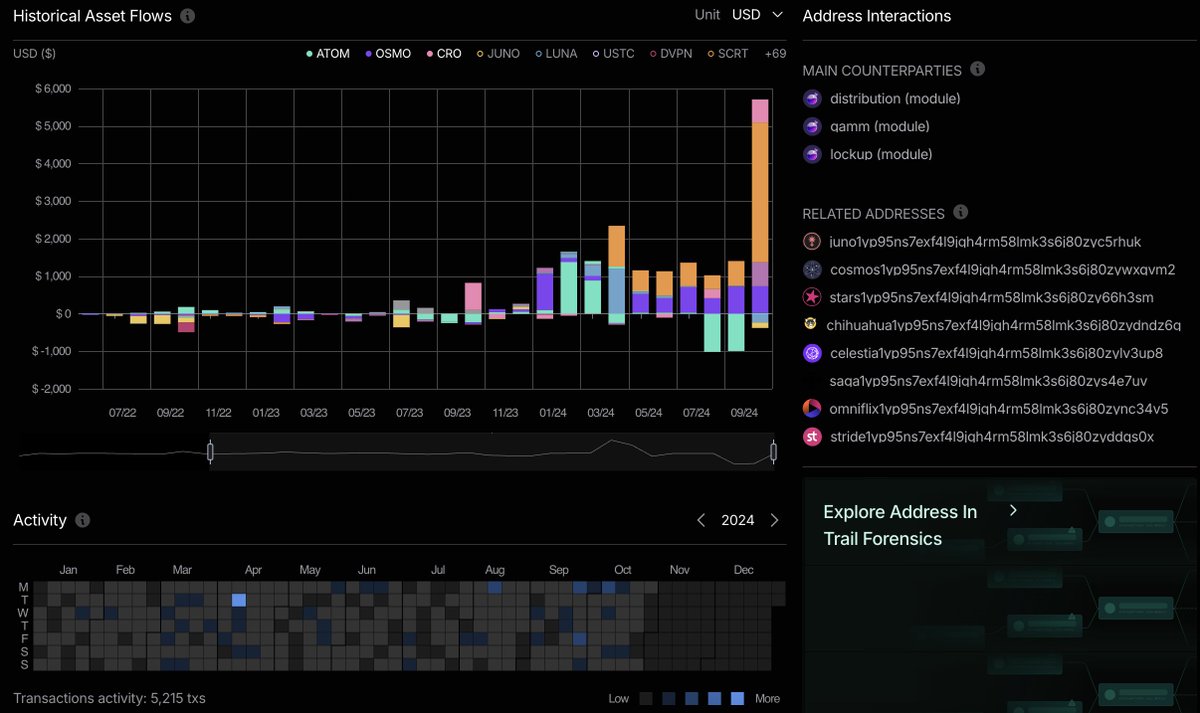The width and height of the screenshot is (1200, 713).
Task: Open the stride1yp95ns7 related address
Action: [x=992, y=436]
